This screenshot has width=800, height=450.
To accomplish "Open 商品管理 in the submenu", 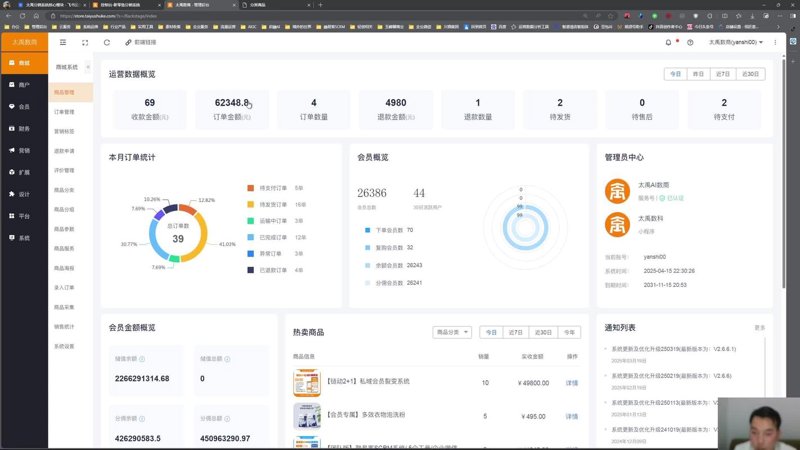I will [x=70, y=92].
